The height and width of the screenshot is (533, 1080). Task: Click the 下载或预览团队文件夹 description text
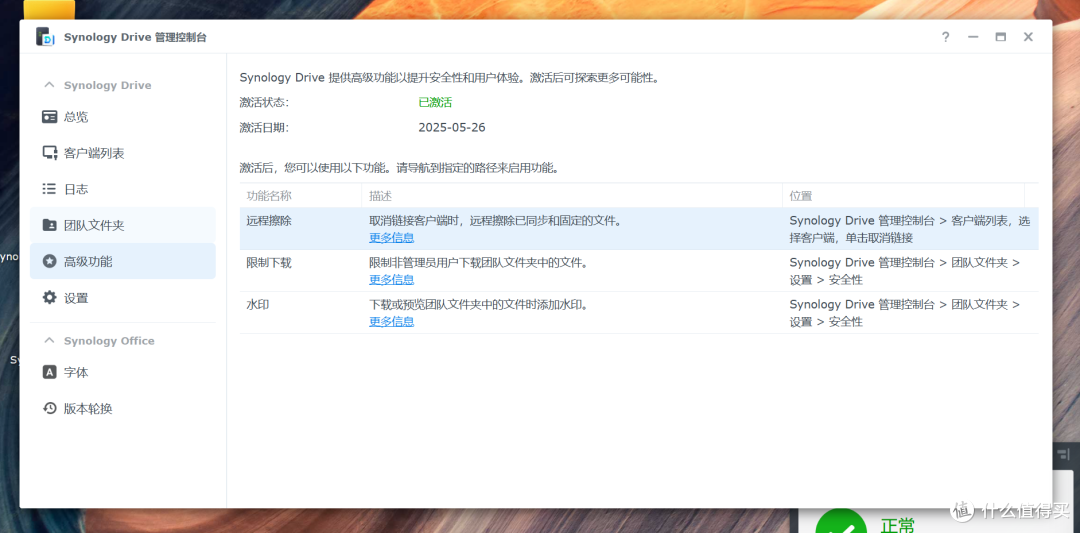479,304
